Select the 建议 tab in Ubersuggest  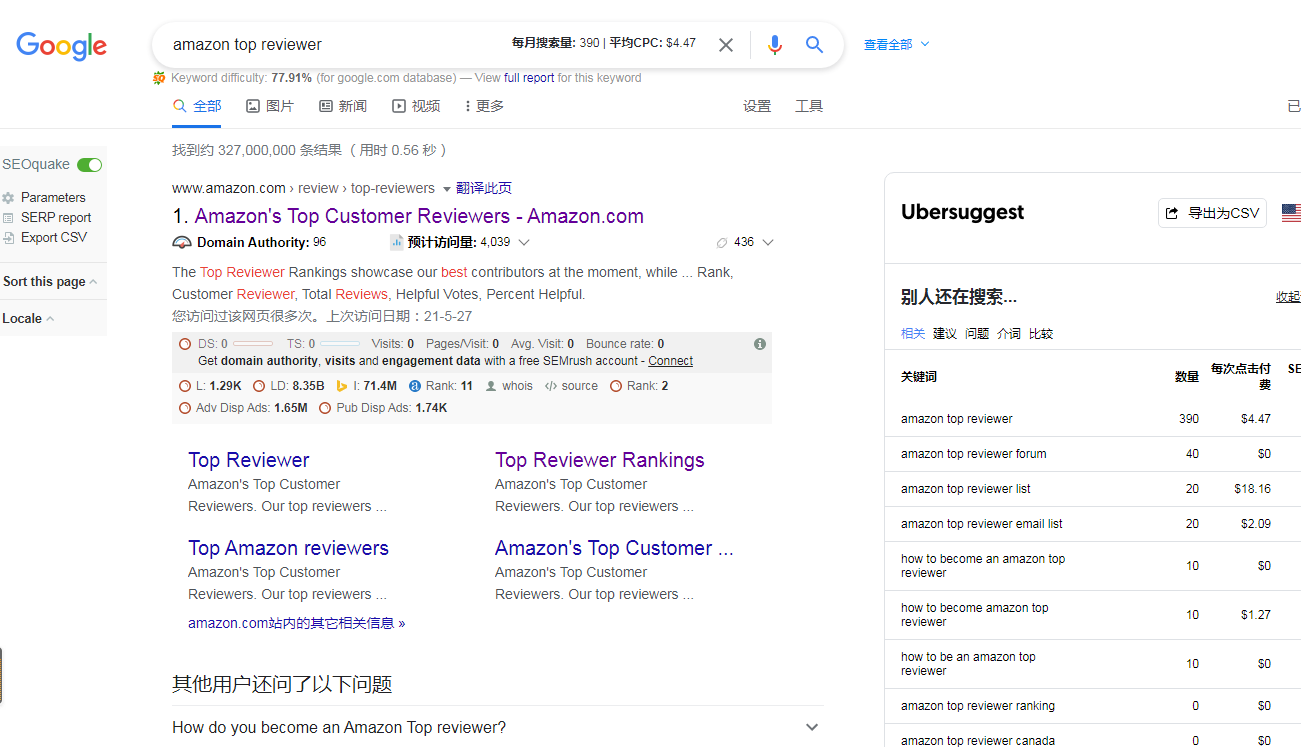pos(945,334)
